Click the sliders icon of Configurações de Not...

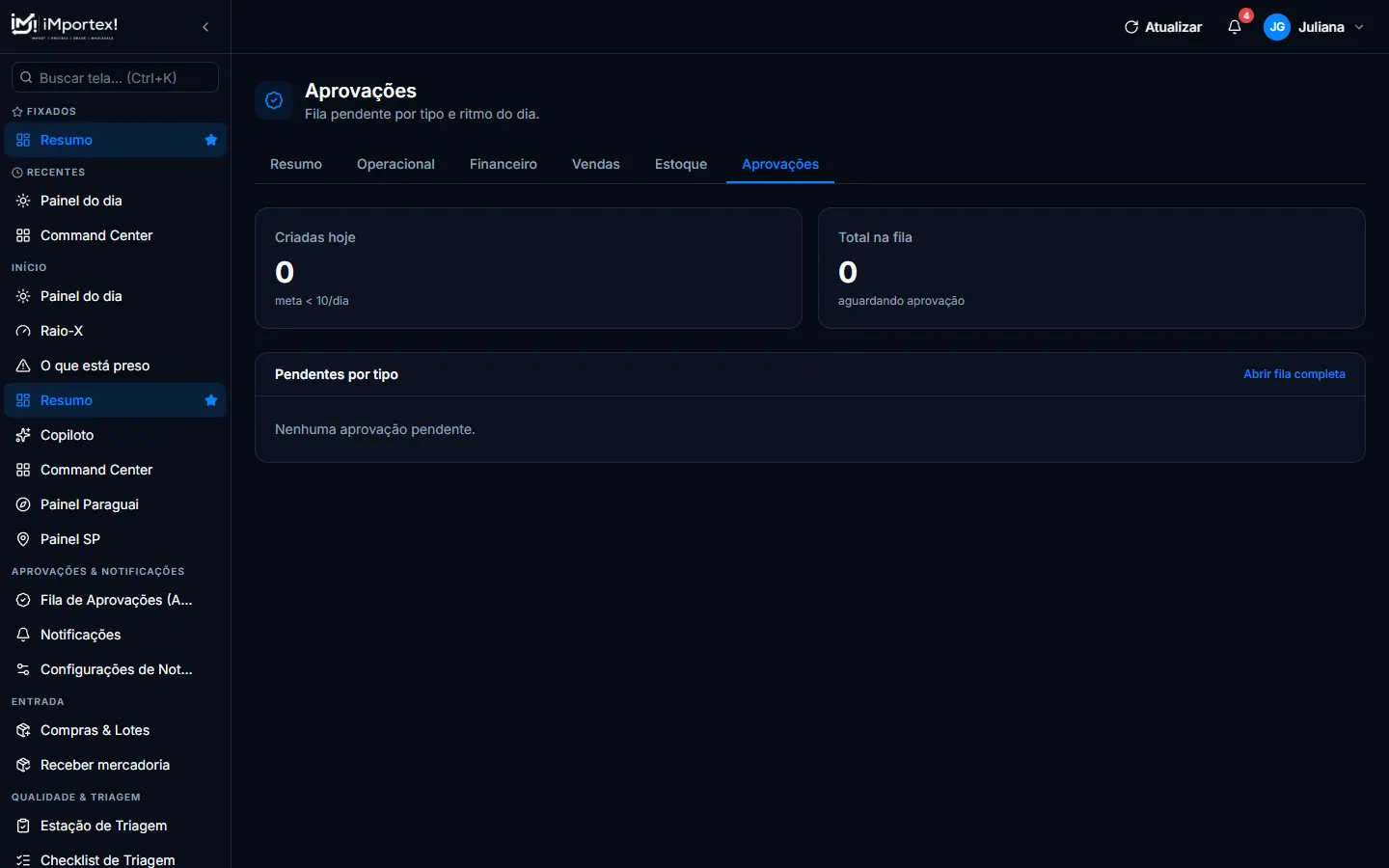(23, 669)
